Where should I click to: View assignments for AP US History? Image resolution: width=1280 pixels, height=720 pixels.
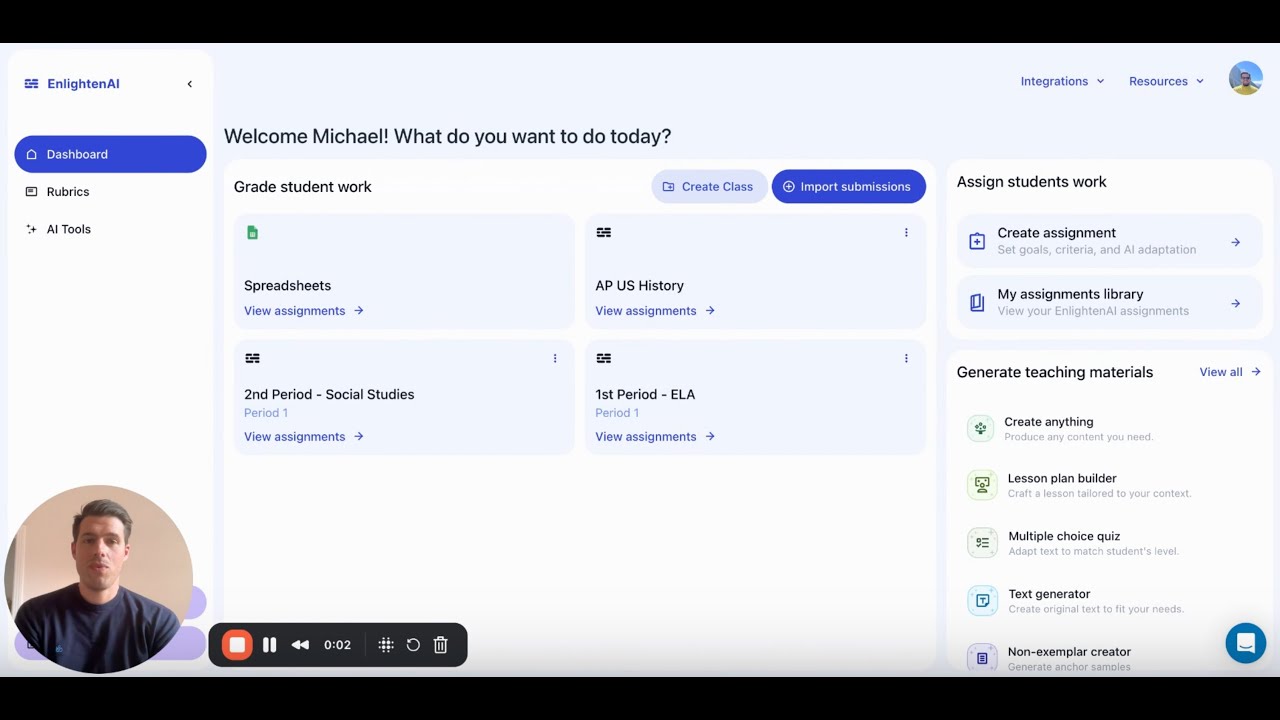(655, 311)
